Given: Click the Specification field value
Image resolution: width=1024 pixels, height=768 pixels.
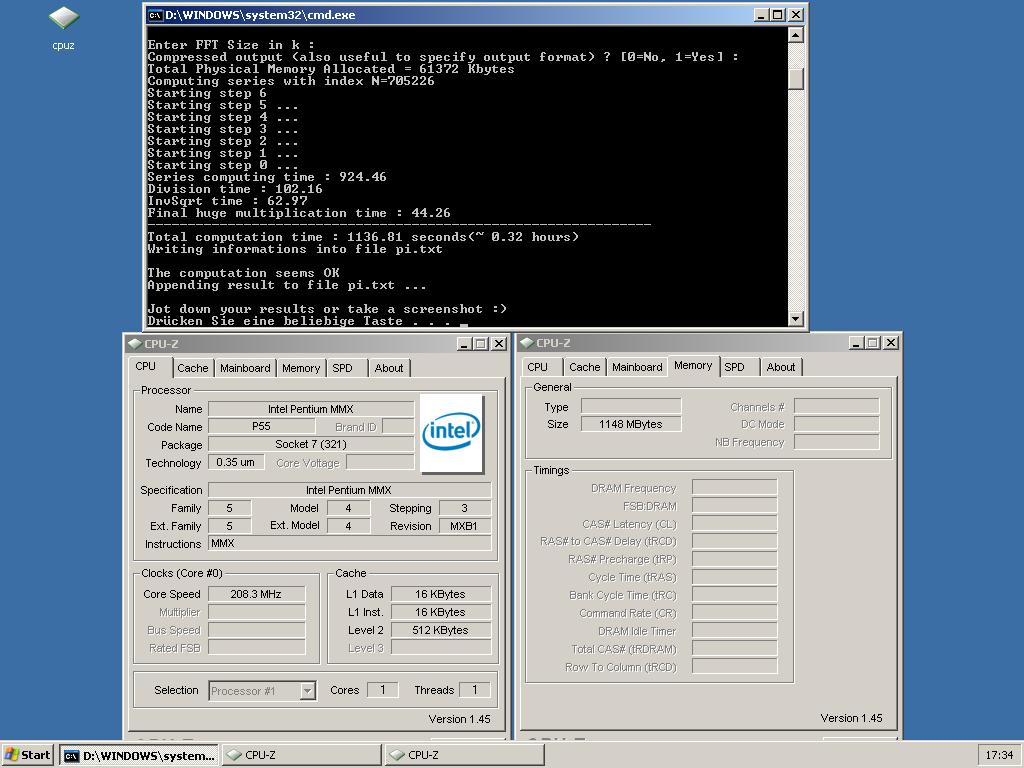Looking at the screenshot, I should pyautogui.click(x=349, y=490).
